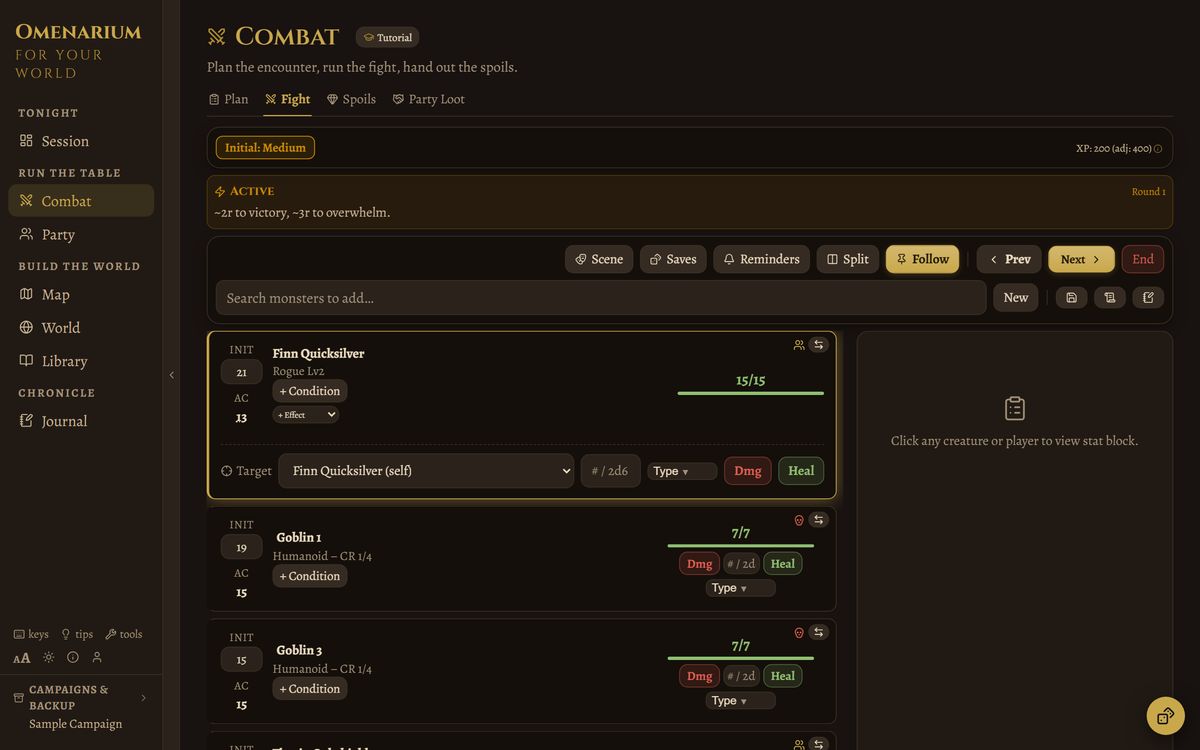Open Goblin 3's damage Type dropdown
The height and width of the screenshot is (750, 1200).
[741, 701]
